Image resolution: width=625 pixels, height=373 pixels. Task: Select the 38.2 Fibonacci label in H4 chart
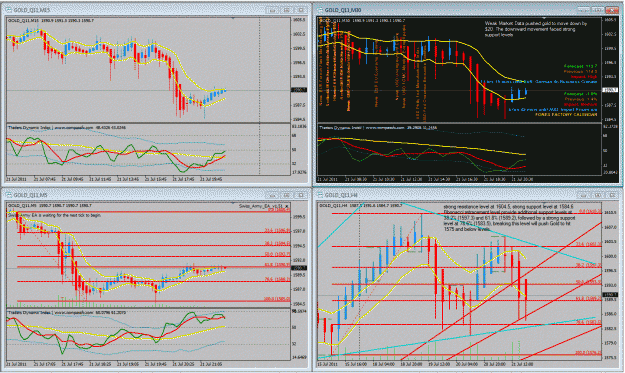click(x=589, y=265)
